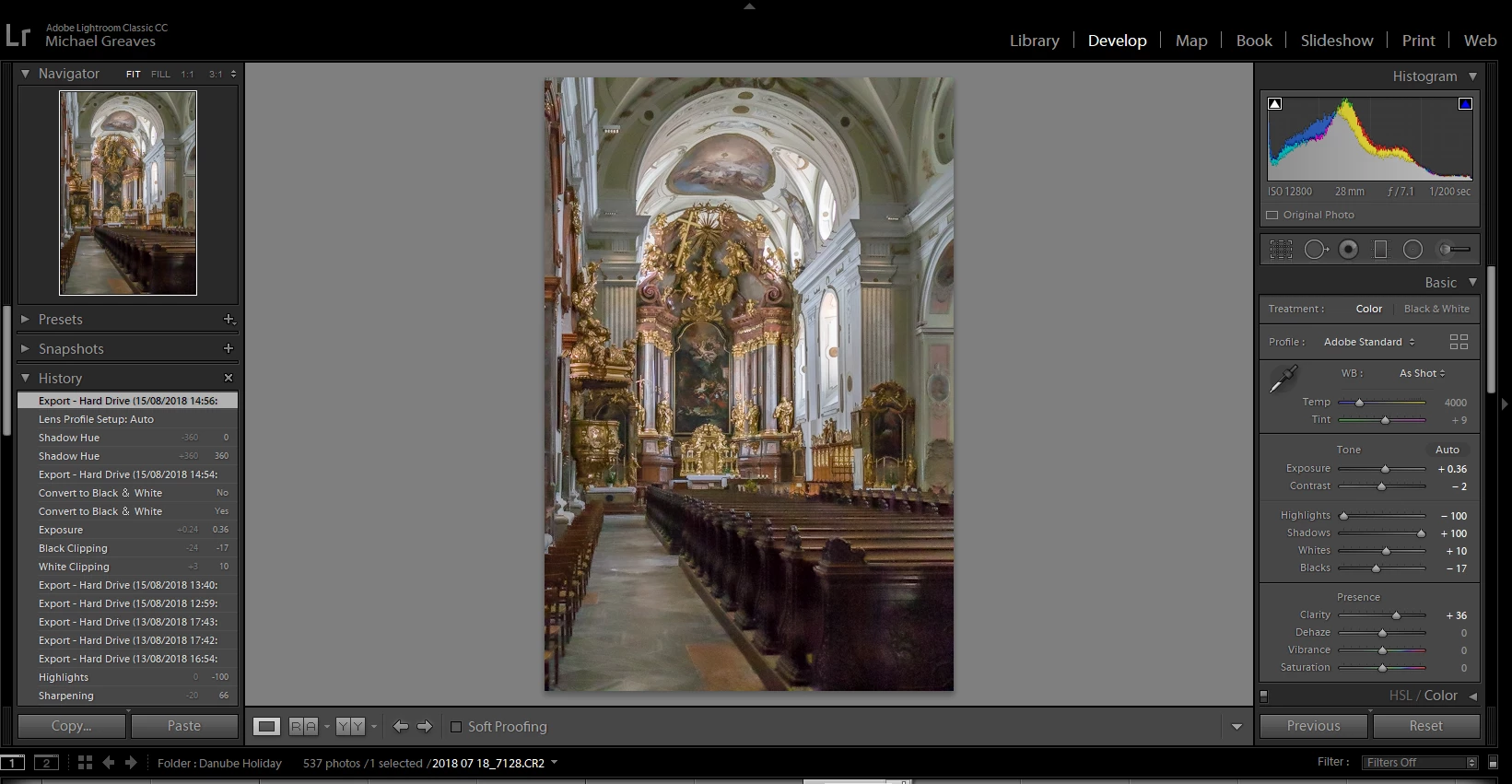Toggle highlight clipping indicator in Histogram
Screen dimensions: 1512x784
(1465, 103)
